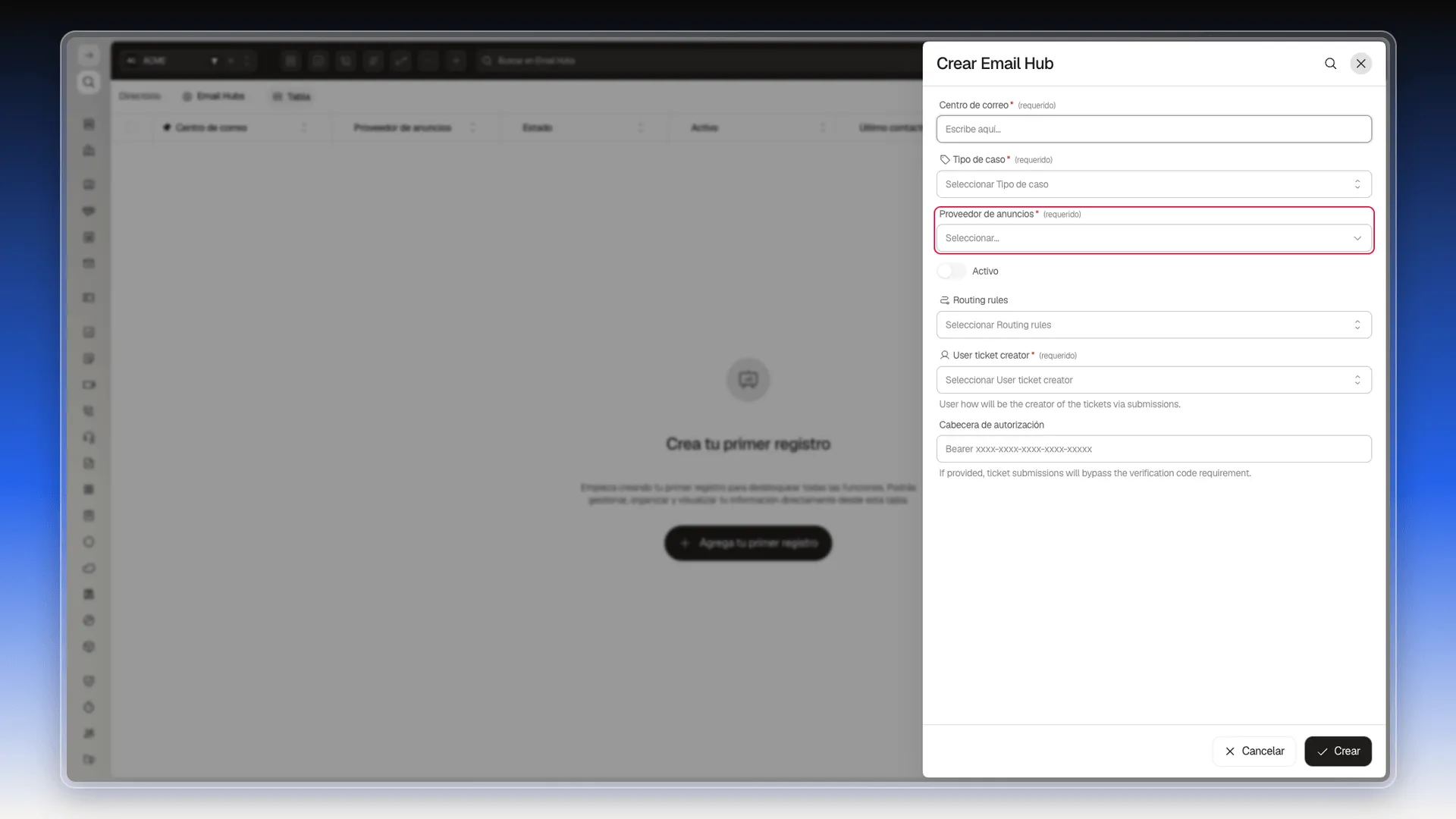Click the Estado column header in background table
The height and width of the screenshot is (819, 1456).
[582, 127]
